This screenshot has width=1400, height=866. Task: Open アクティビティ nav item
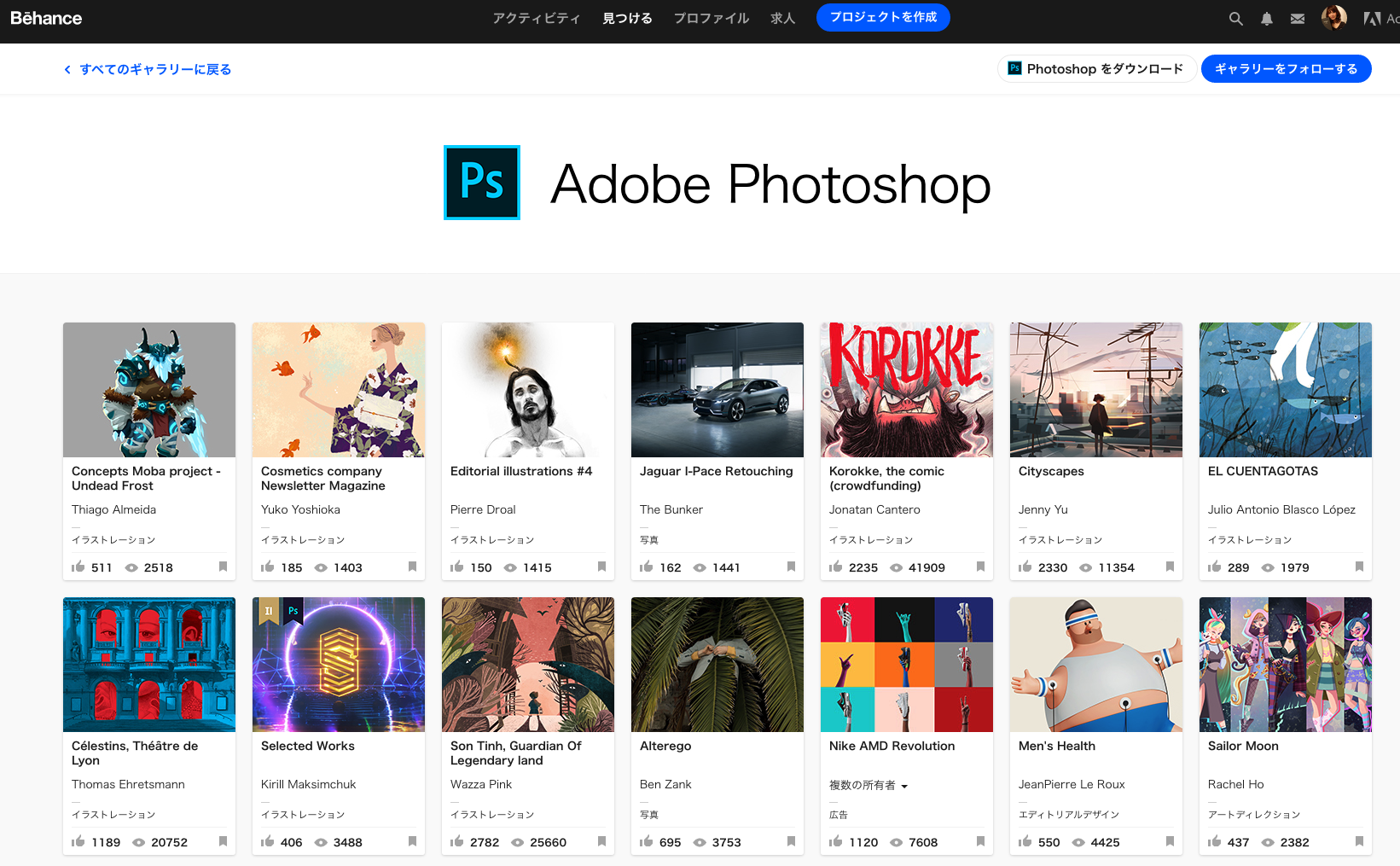[x=536, y=18]
